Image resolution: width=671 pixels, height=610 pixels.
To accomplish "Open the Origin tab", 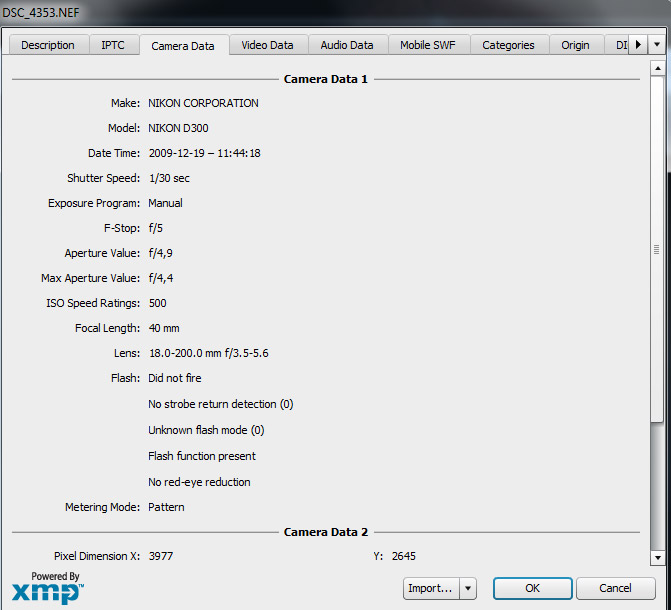I will (x=575, y=45).
